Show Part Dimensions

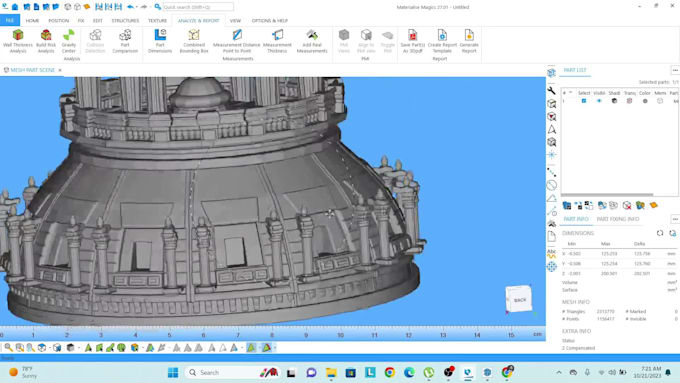pyautogui.click(x=160, y=41)
